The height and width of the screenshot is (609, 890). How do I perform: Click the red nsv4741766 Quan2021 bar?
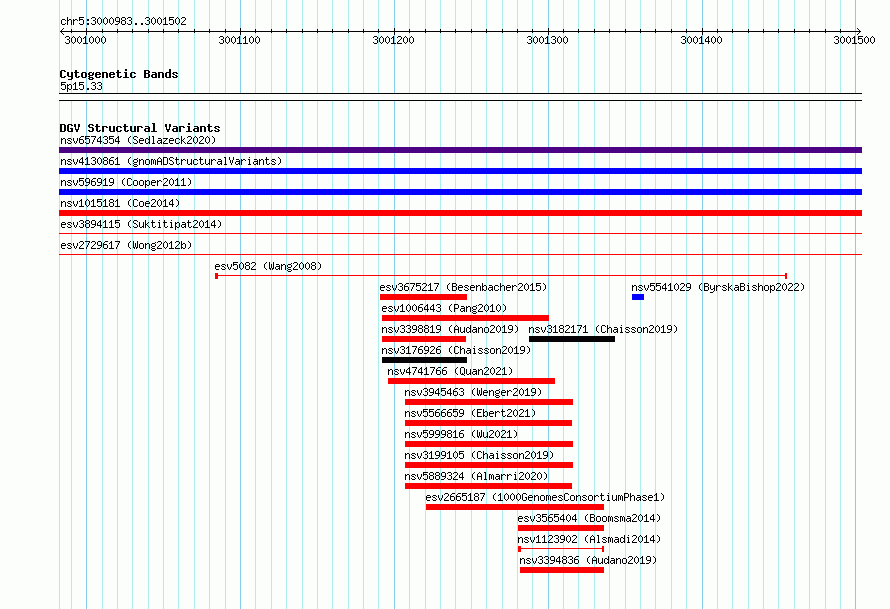(x=471, y=381)
